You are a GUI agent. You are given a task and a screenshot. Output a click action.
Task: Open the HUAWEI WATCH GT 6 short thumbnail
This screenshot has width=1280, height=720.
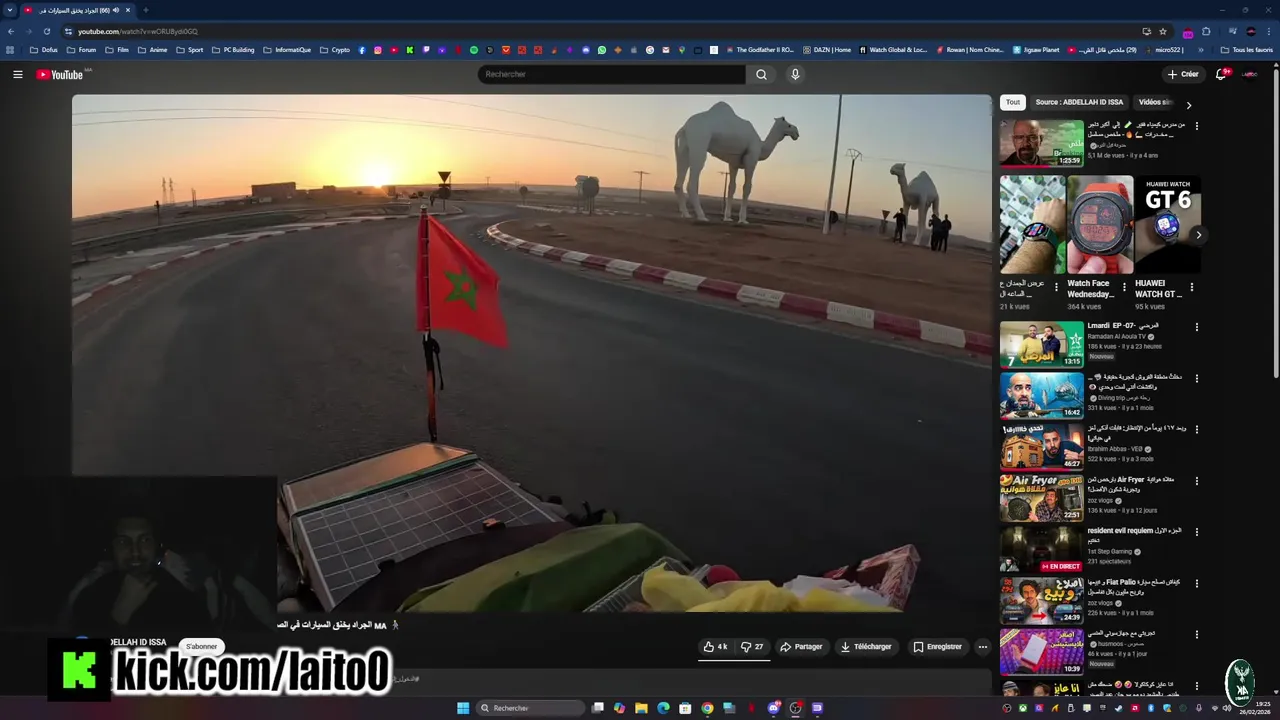[x=1168, y=225]
